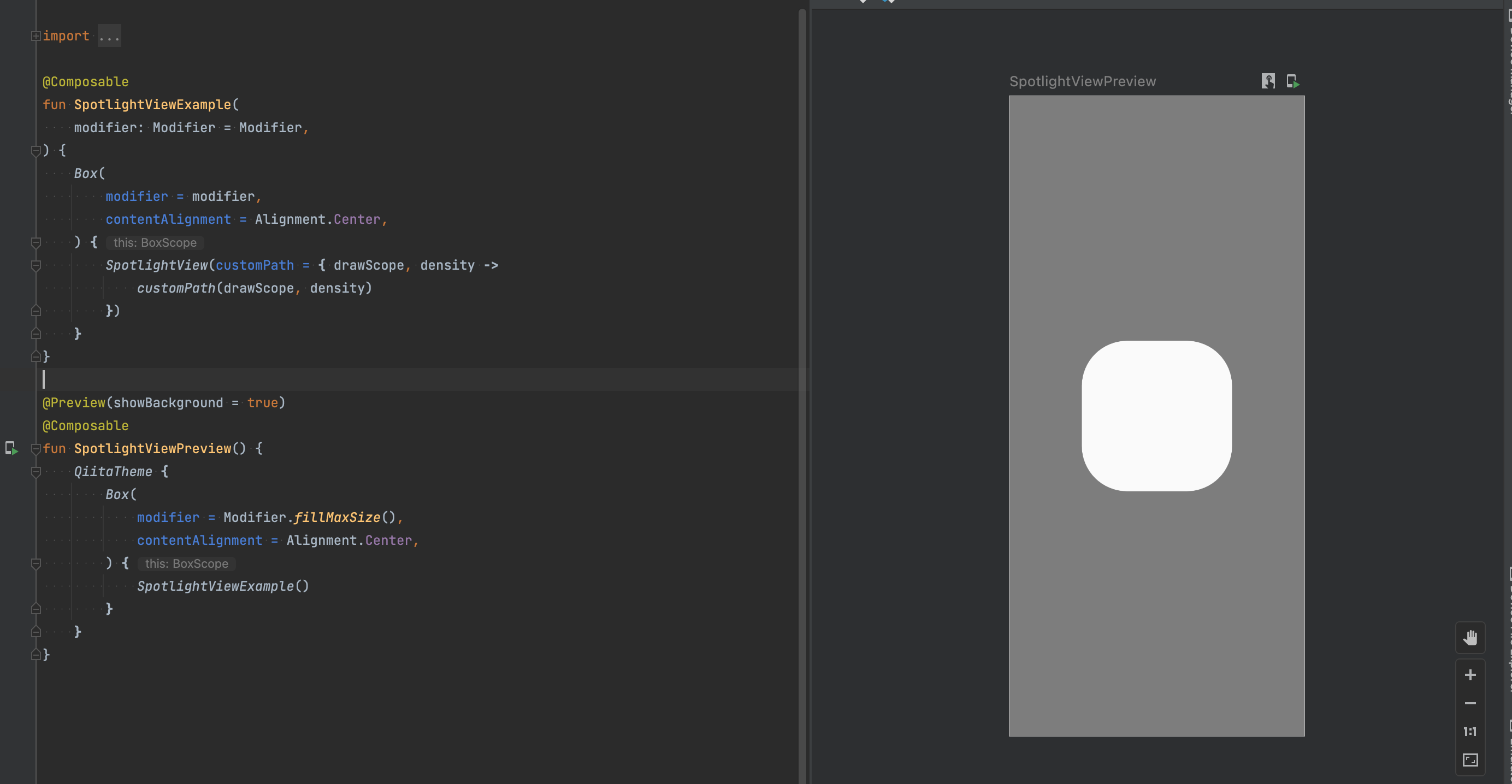Viewport: 1512px width, 784px height.
Task: Select the SpotlightViewPreview title above the preview
Action: pos(1083,81)
